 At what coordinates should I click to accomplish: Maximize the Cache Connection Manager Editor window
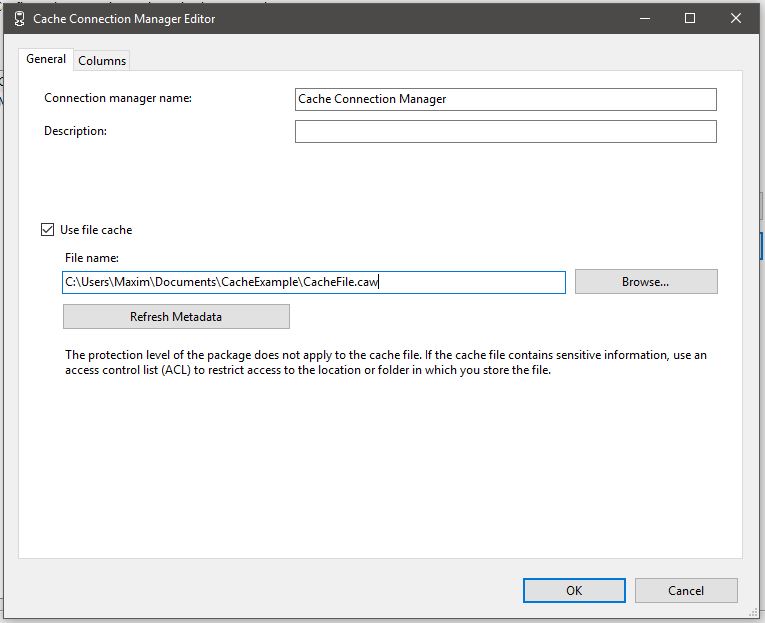[690, 19]
